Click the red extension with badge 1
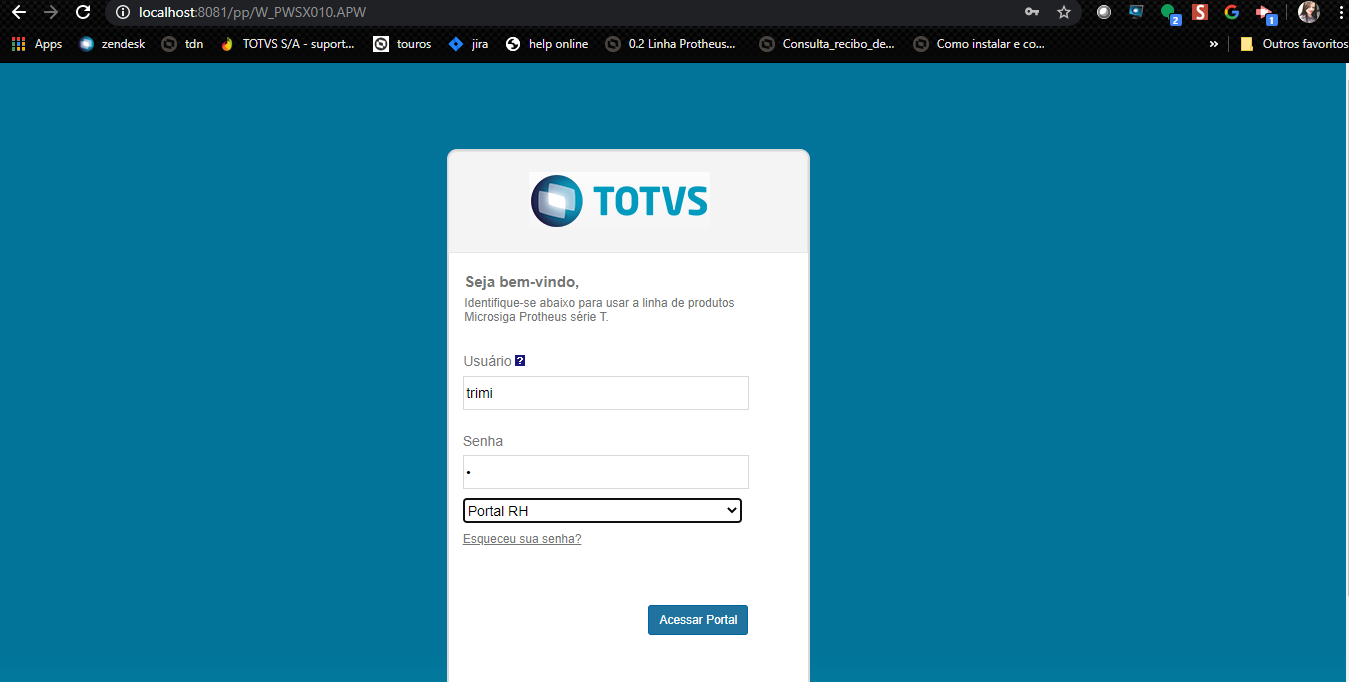Screen dimensions: 1349x682 pyautogui.click(x=1265, y=13)
